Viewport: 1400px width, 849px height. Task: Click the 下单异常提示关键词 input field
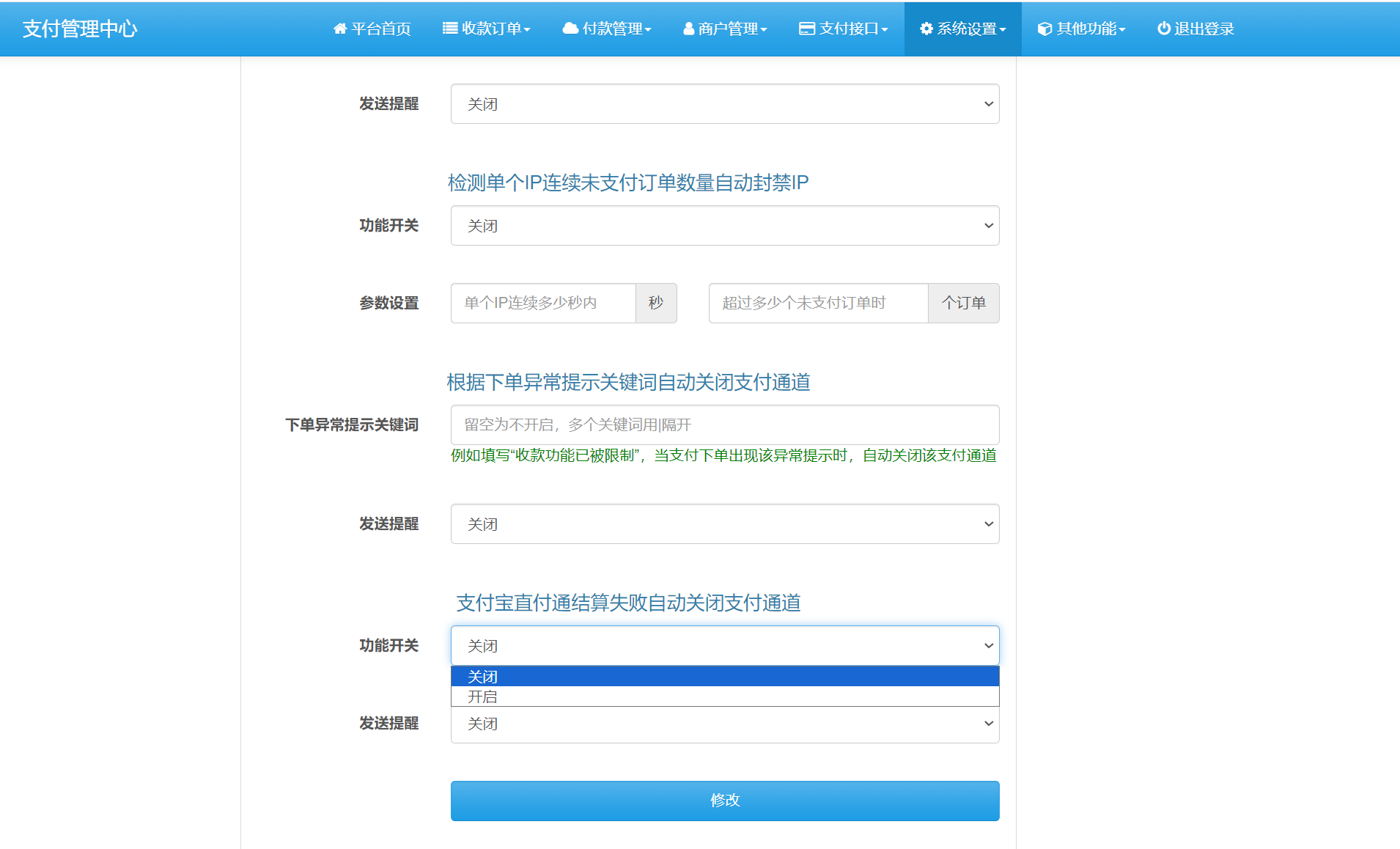[724, 425]
